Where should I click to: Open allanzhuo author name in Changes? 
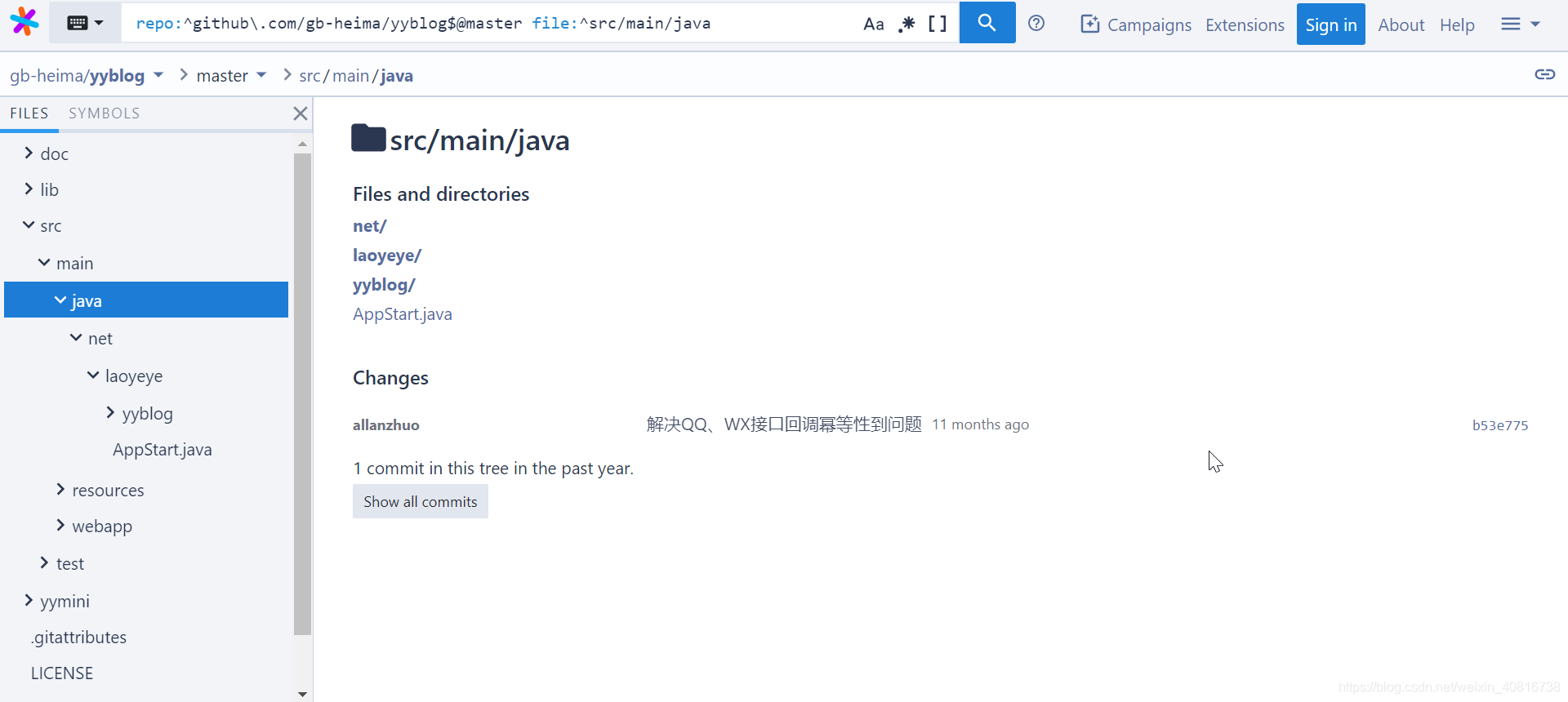386,424
